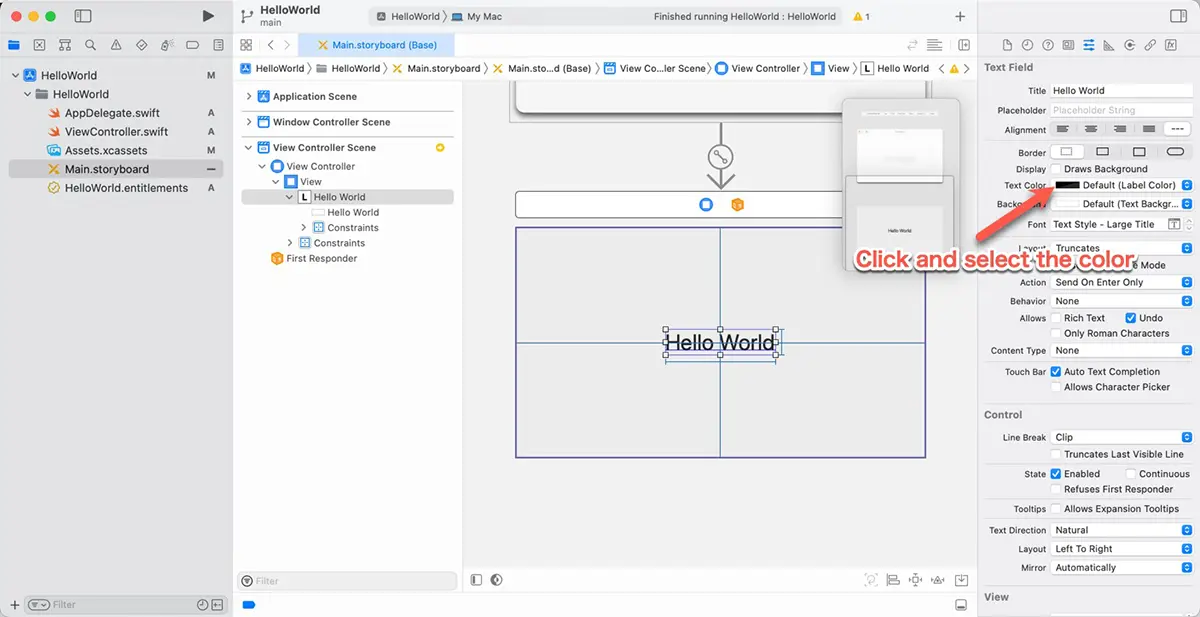The image size is (1200, 617).
Task: Select ViewController.swift file
Action: tap(116, 132)
